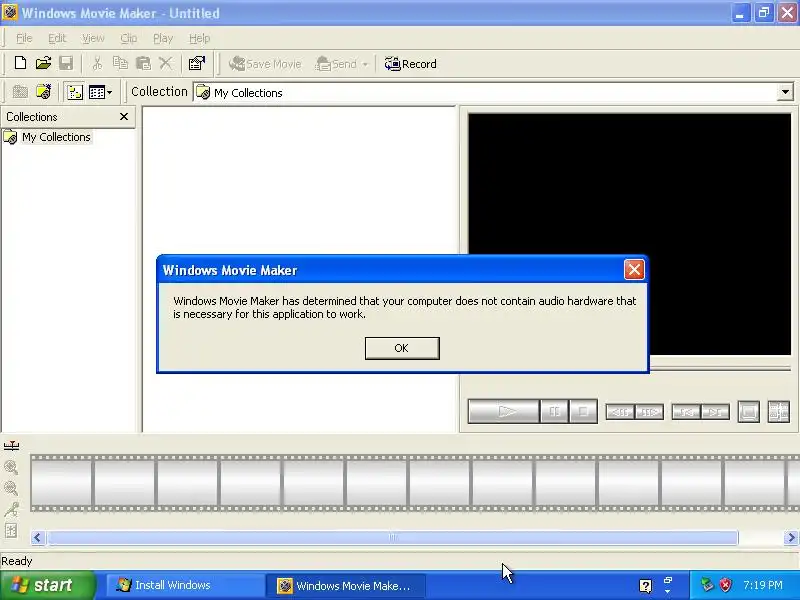Select My Collections in the tree
This screenshot has width=800, height=600.
(56, 137)
